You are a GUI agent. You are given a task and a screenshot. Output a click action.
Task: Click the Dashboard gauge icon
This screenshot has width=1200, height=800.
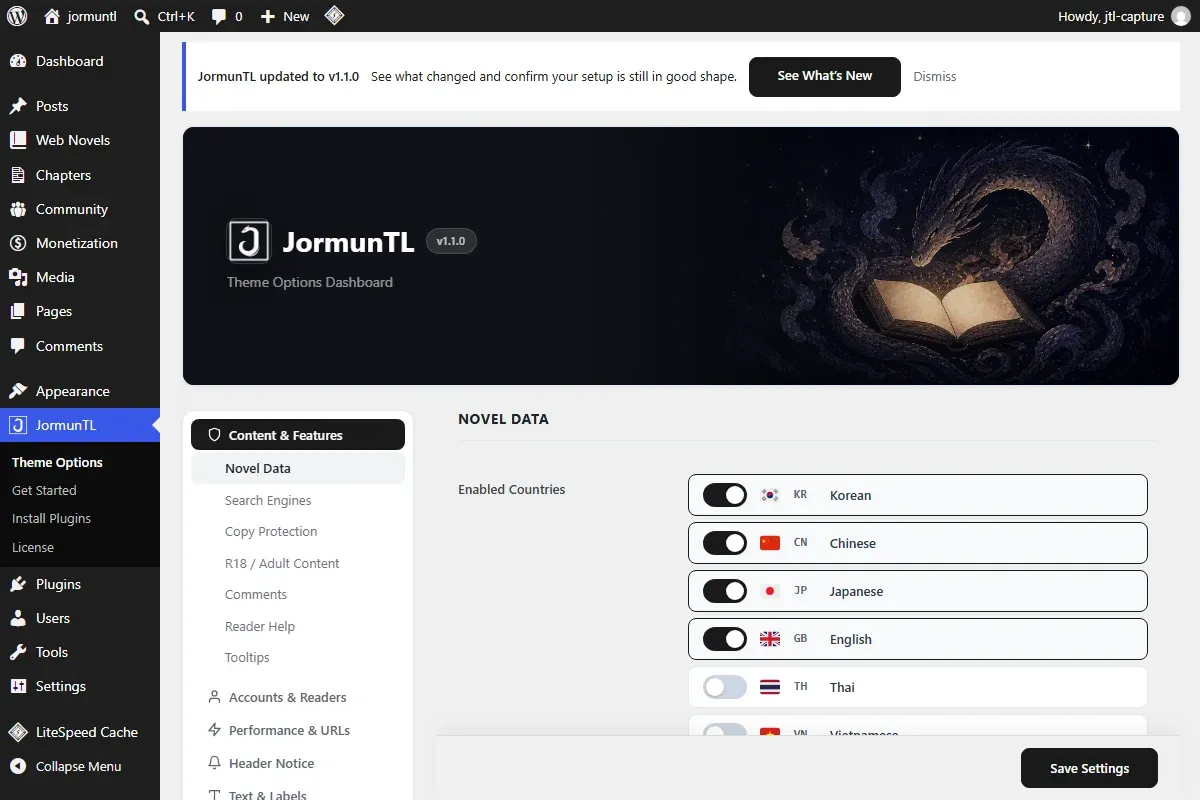pyautogui.click(x=18, y=61)
